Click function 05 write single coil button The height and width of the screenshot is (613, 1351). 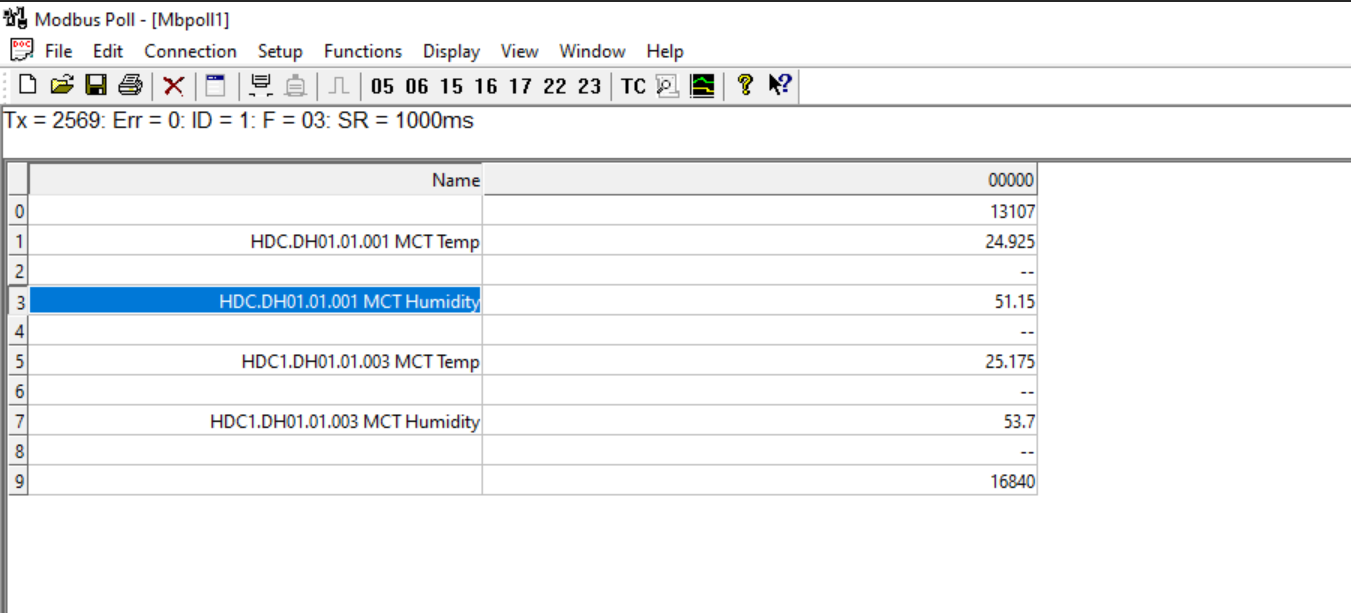[x=382, y=86]
